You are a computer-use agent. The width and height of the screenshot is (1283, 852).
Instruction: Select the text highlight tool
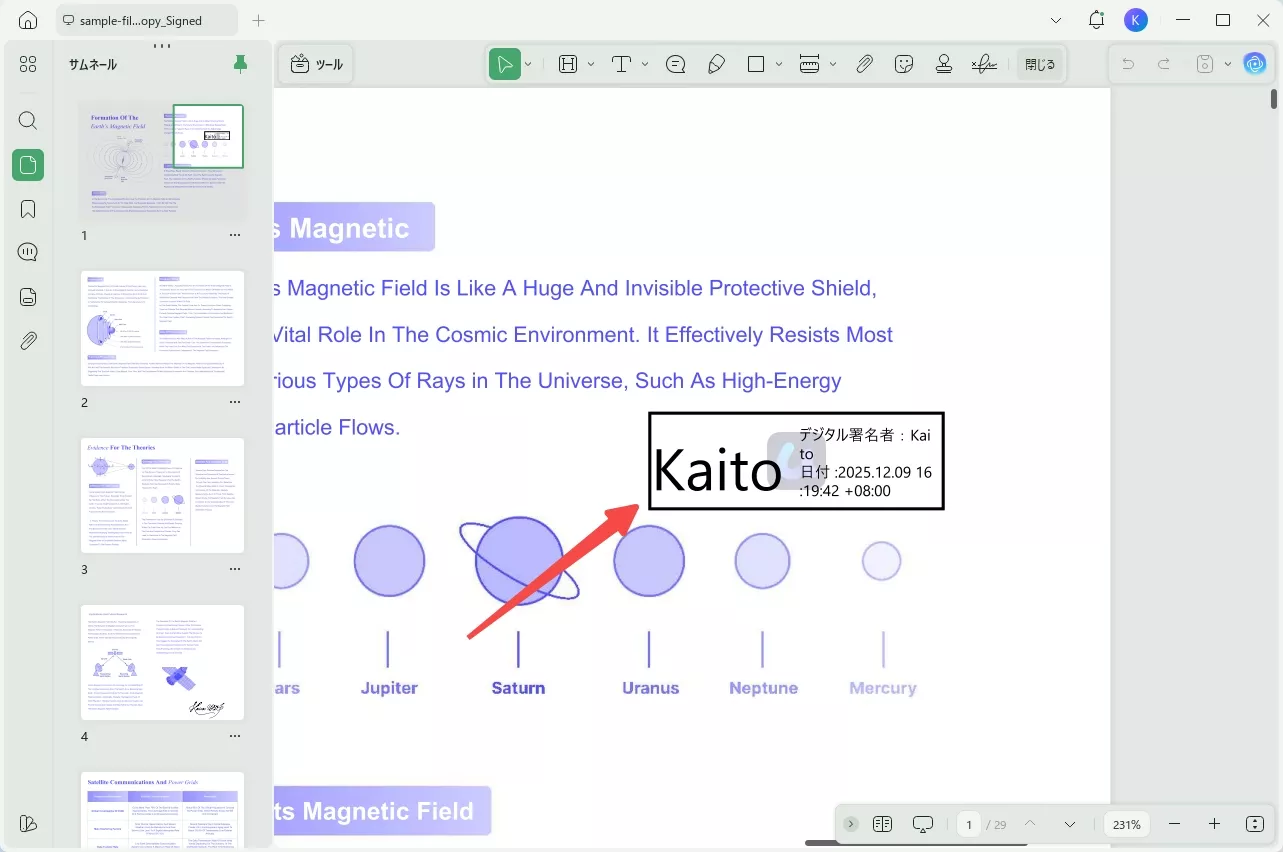(568, 64)
